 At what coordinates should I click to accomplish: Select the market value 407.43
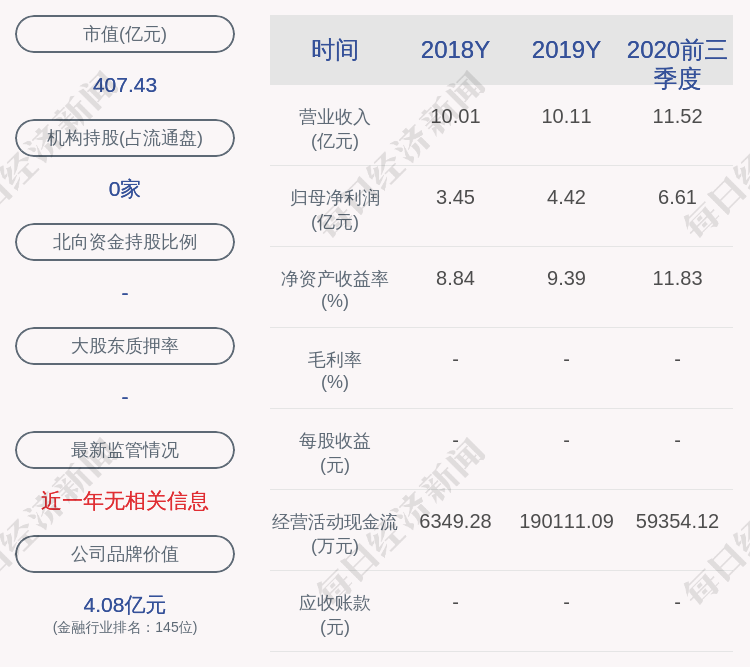click(125, 86)
